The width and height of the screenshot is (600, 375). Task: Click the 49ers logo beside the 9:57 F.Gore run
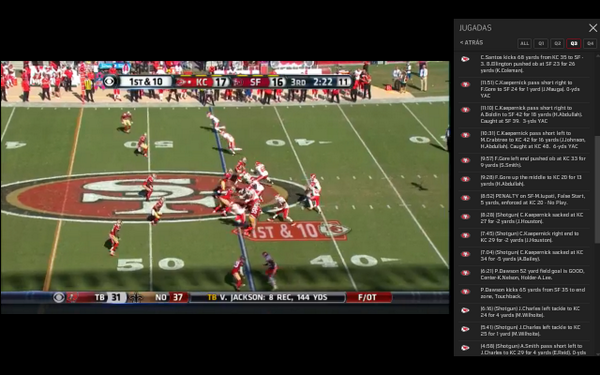coord(465,160)
